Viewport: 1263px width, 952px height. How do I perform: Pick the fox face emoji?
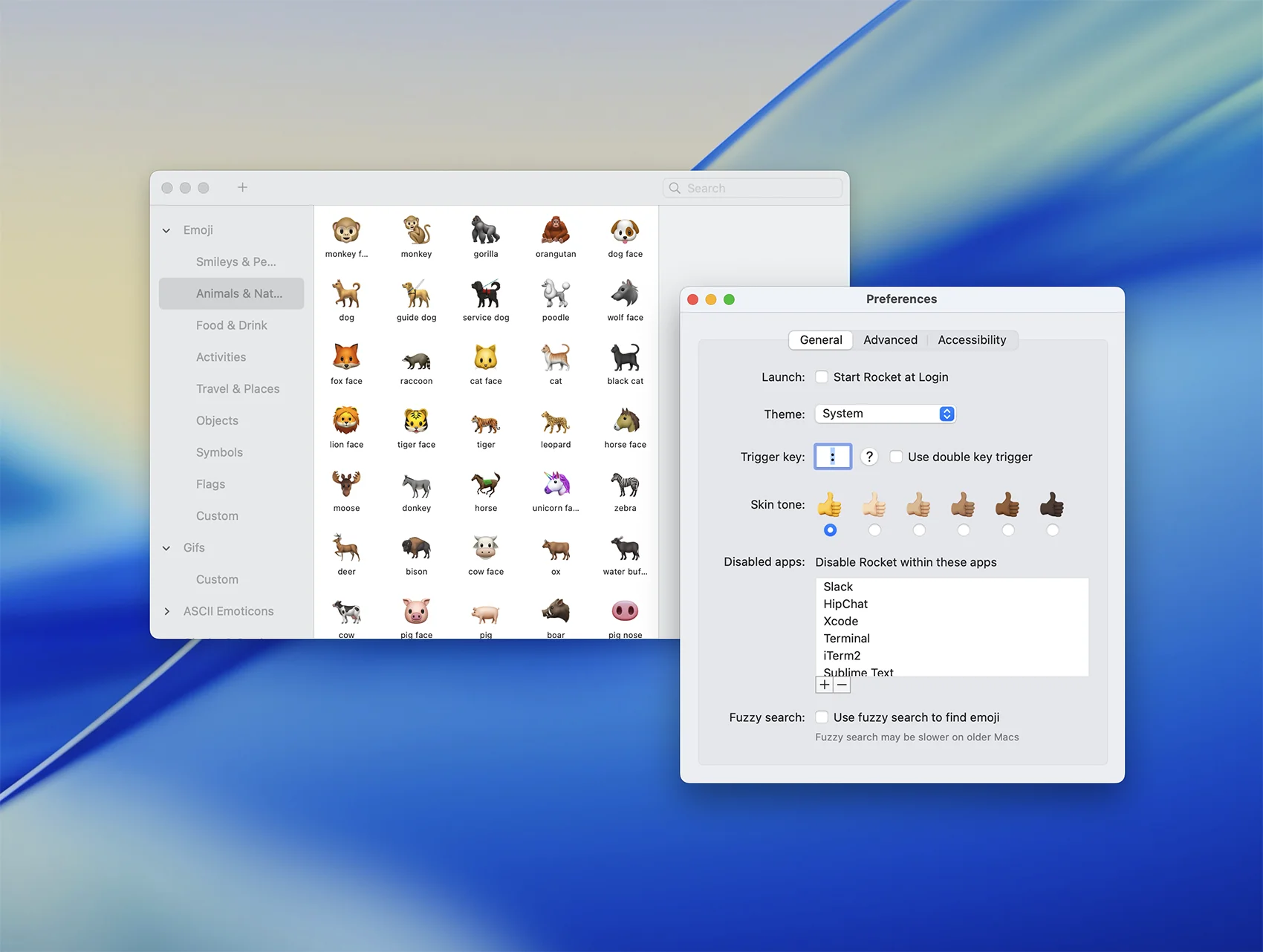(346, 359)
